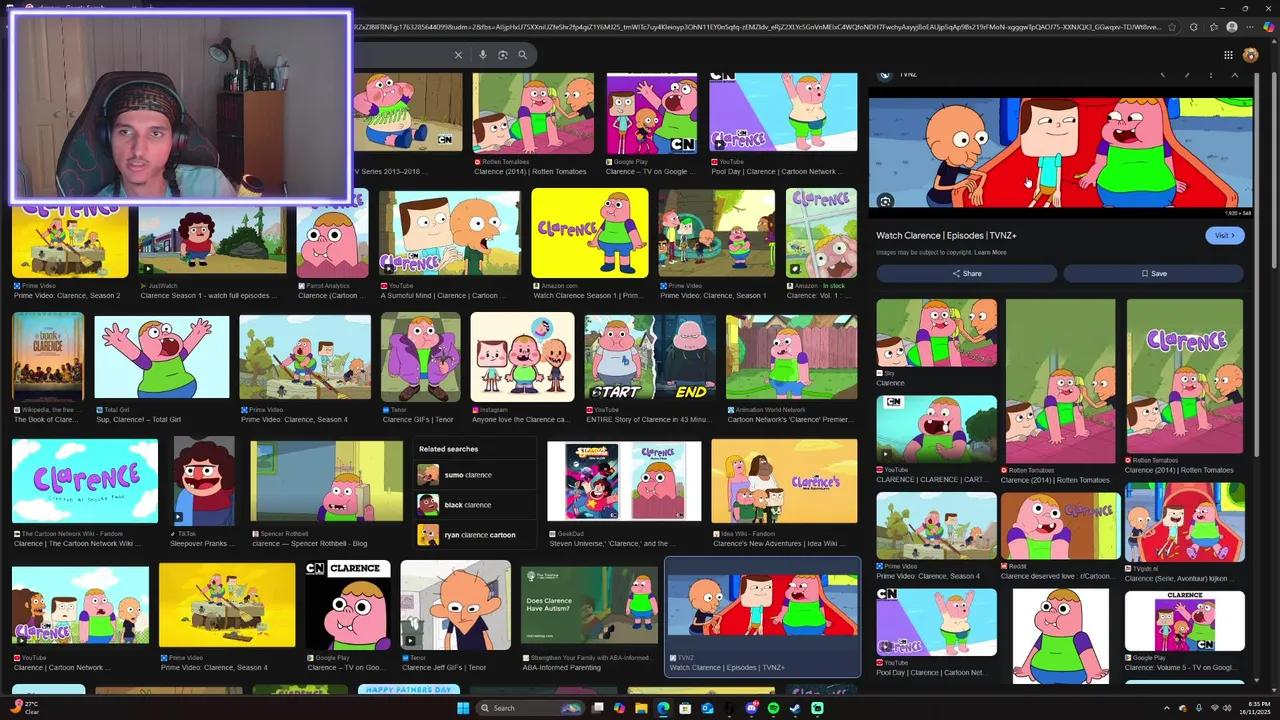This screenshot has height=720, width=1280.
Task: Open Steam from the taskbar
Action: pyautogui.click(x=795, y=708)
